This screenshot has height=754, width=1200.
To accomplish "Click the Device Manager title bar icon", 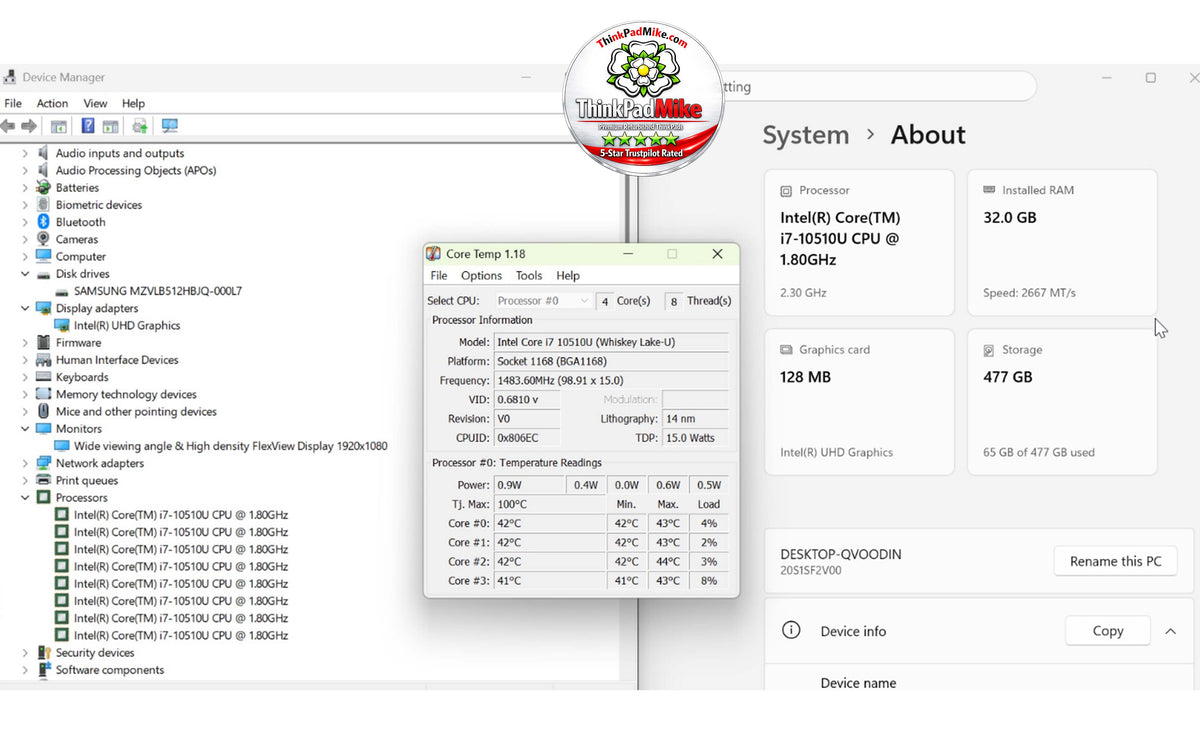I will 10,77.
